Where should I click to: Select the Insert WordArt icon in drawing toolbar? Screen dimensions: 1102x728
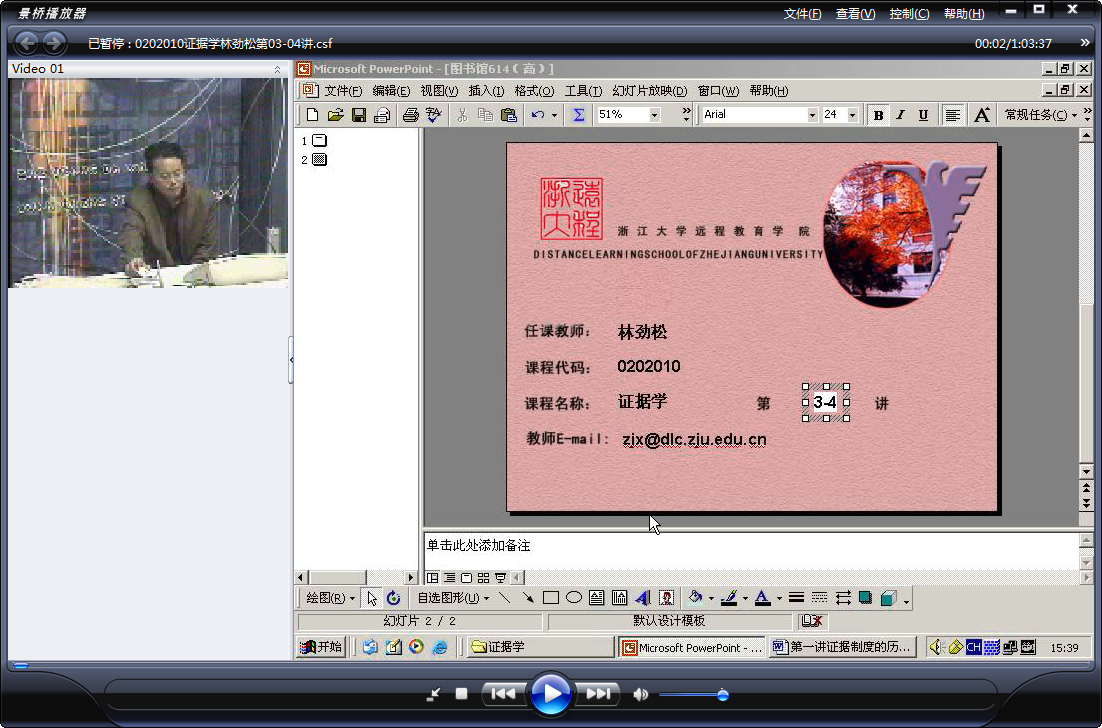point(642,598)
